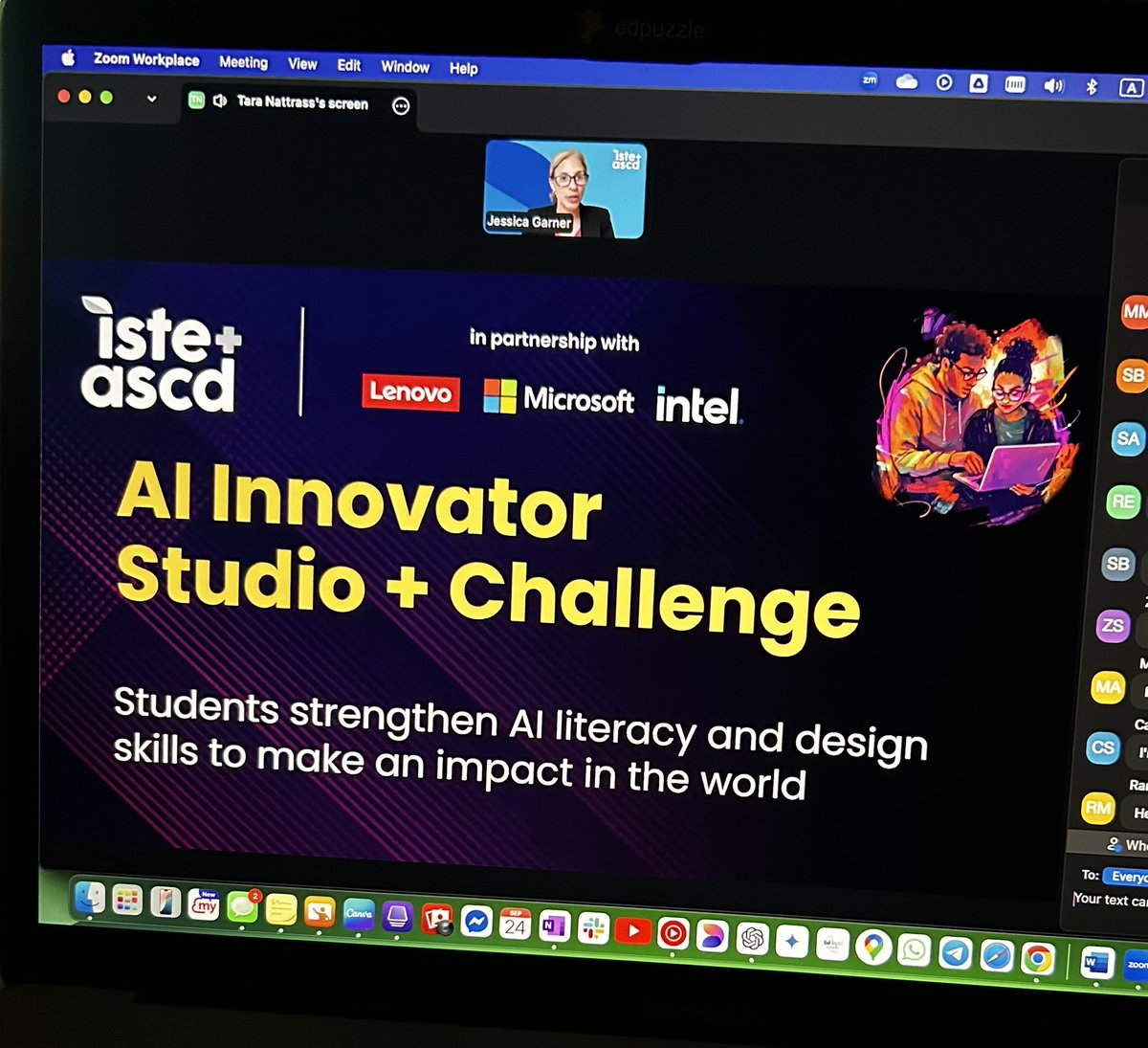Open the Apple menu
Image resolution: width=1148 pixels, height=1048 pixels.
pyautogui.click(x=68, y=57)
